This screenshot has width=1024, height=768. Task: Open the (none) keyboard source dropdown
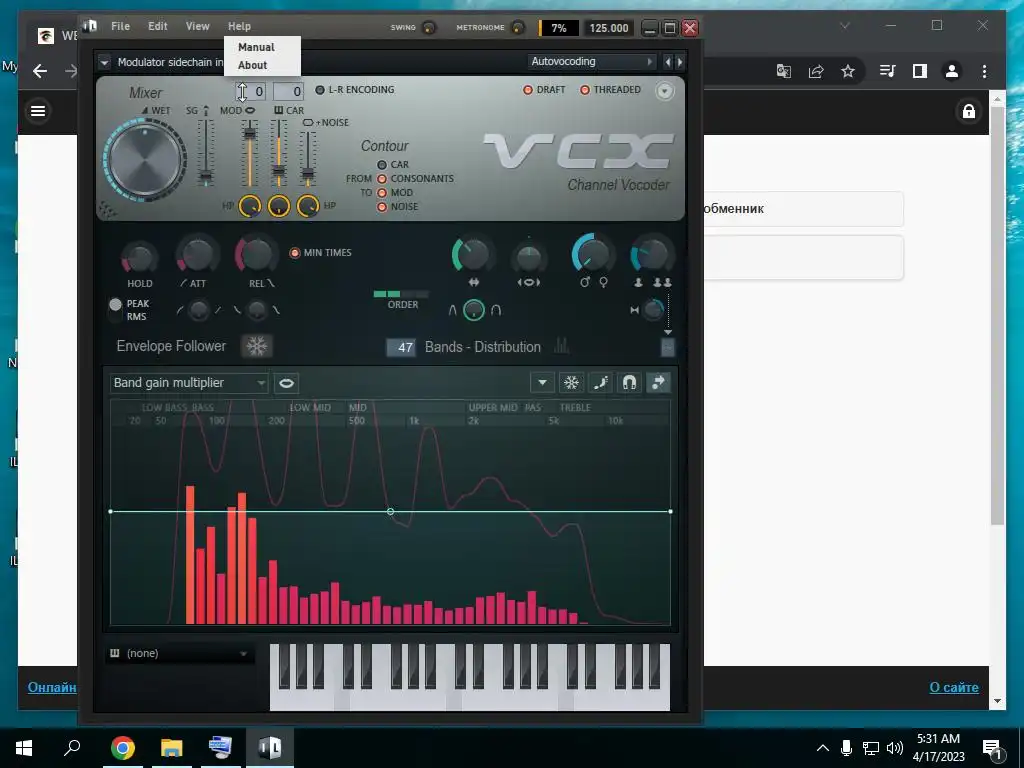pos(180,653)
